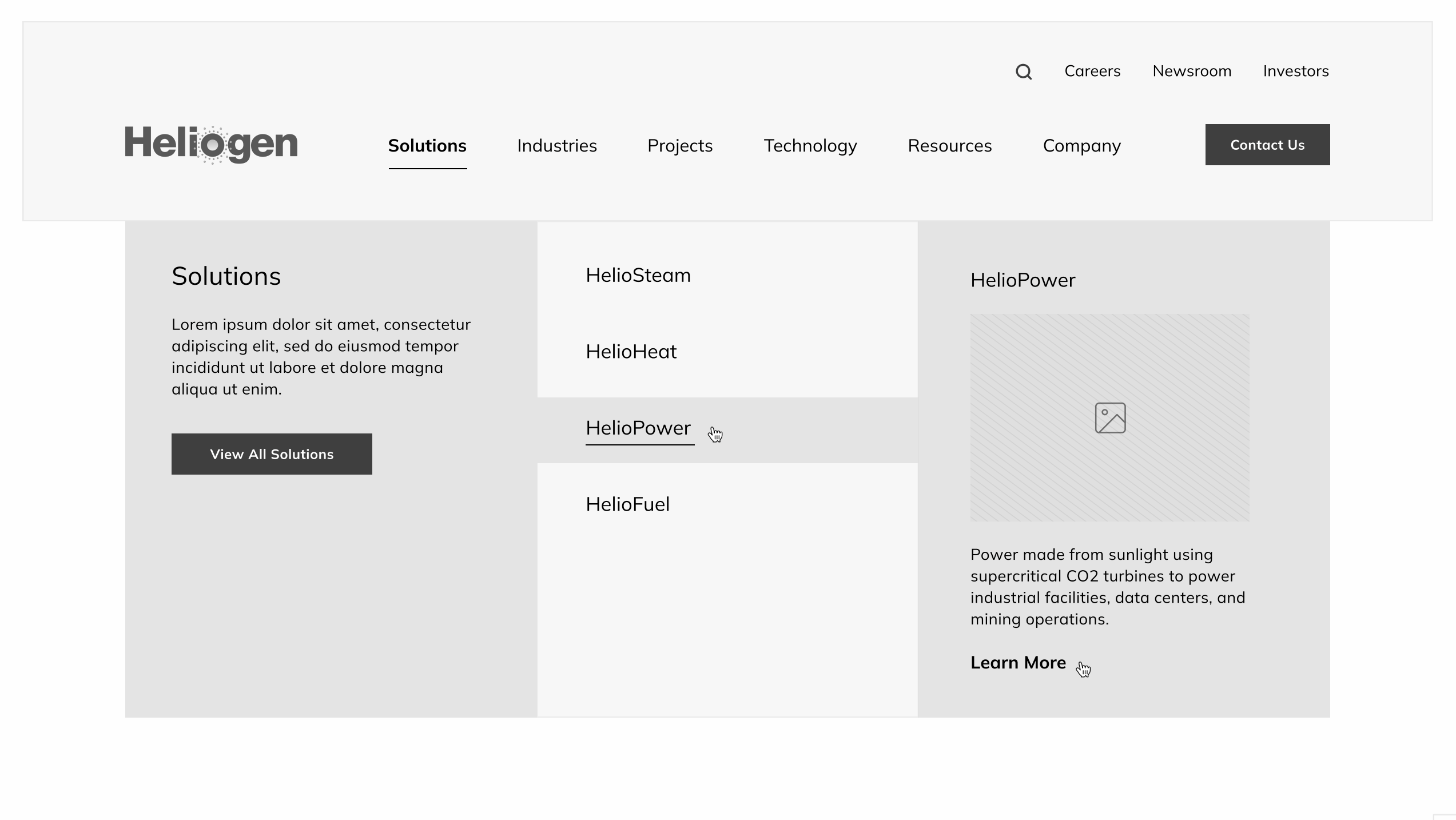Screen dimensions: 1456x820
Task: Open the Company menu
Action: coord(1081,146)
